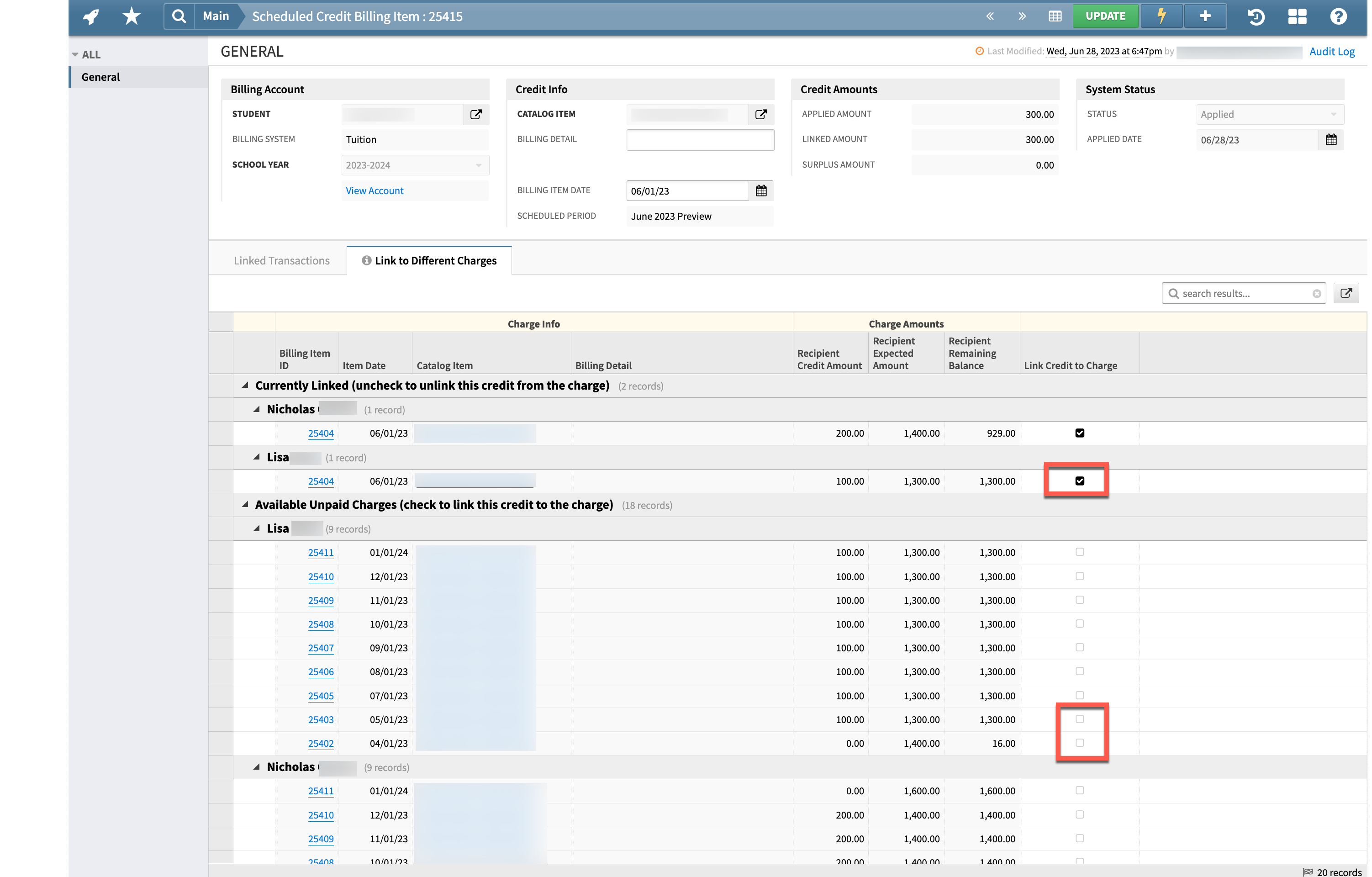Open search using the magnifier icon
Image resolution: width=1372 pixels, height=877 pixels.
179,16
